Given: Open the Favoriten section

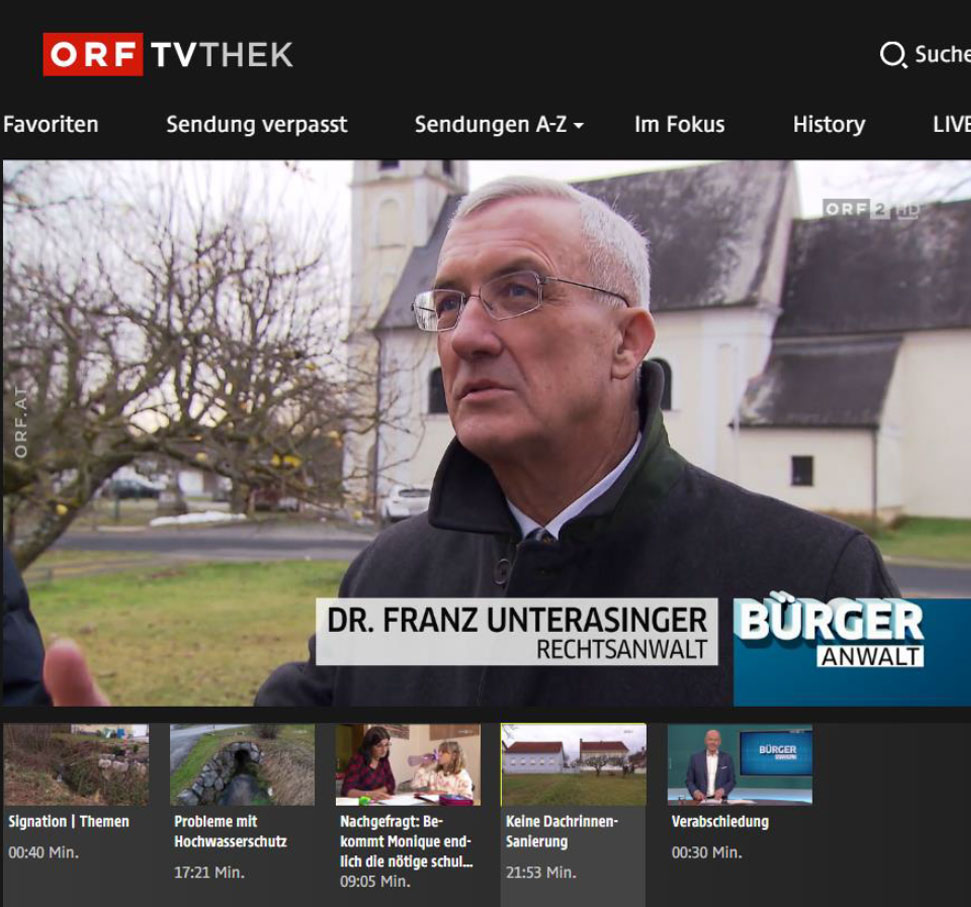Looking at the screenshot, I should [50, 124].
